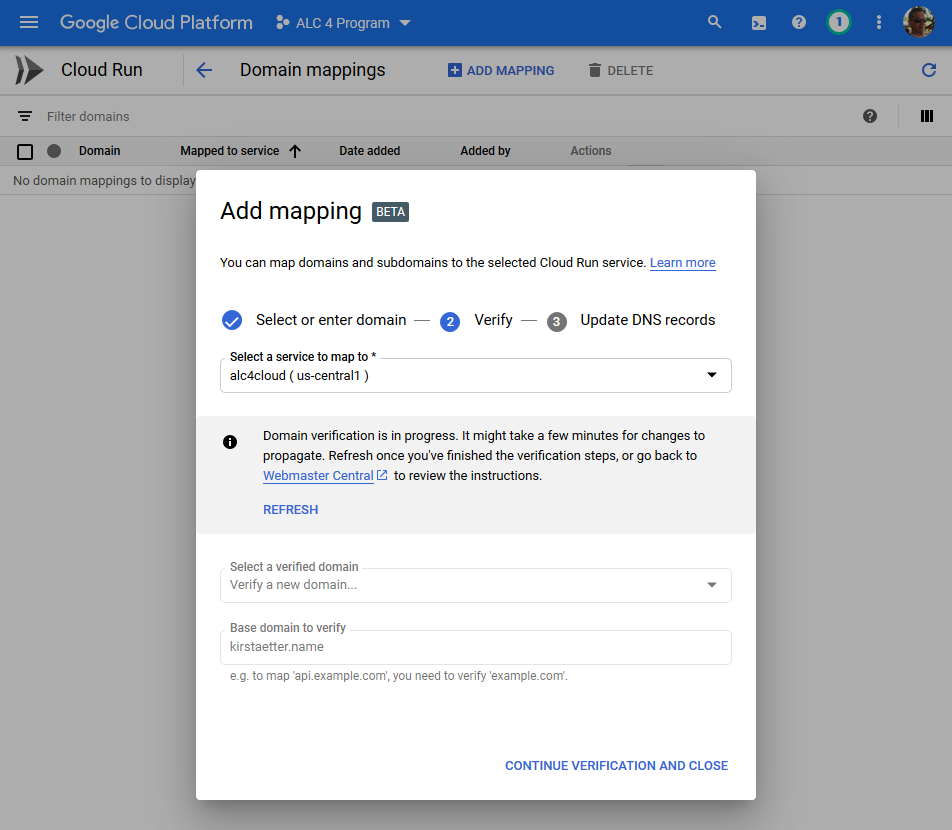952x830 pixels.
Task: Select the completed 'Select or enter domain' step
Action: (314, 320)
